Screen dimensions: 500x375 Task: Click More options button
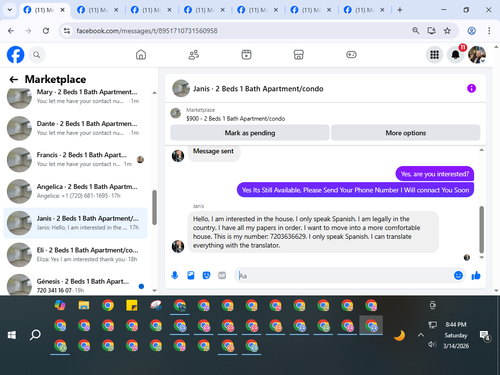pos(406,133)
